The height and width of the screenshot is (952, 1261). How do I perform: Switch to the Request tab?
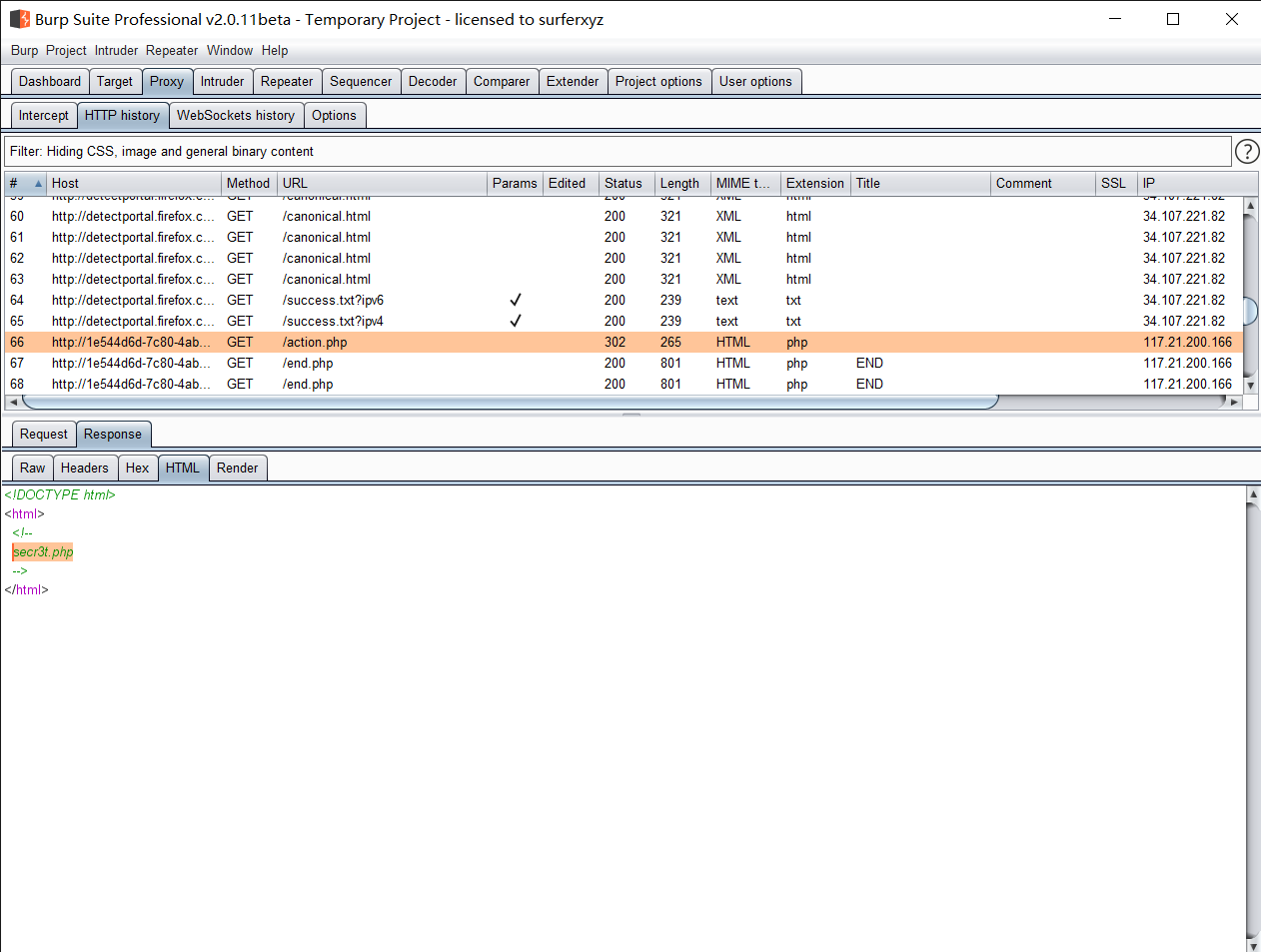(x=44, y=434)
